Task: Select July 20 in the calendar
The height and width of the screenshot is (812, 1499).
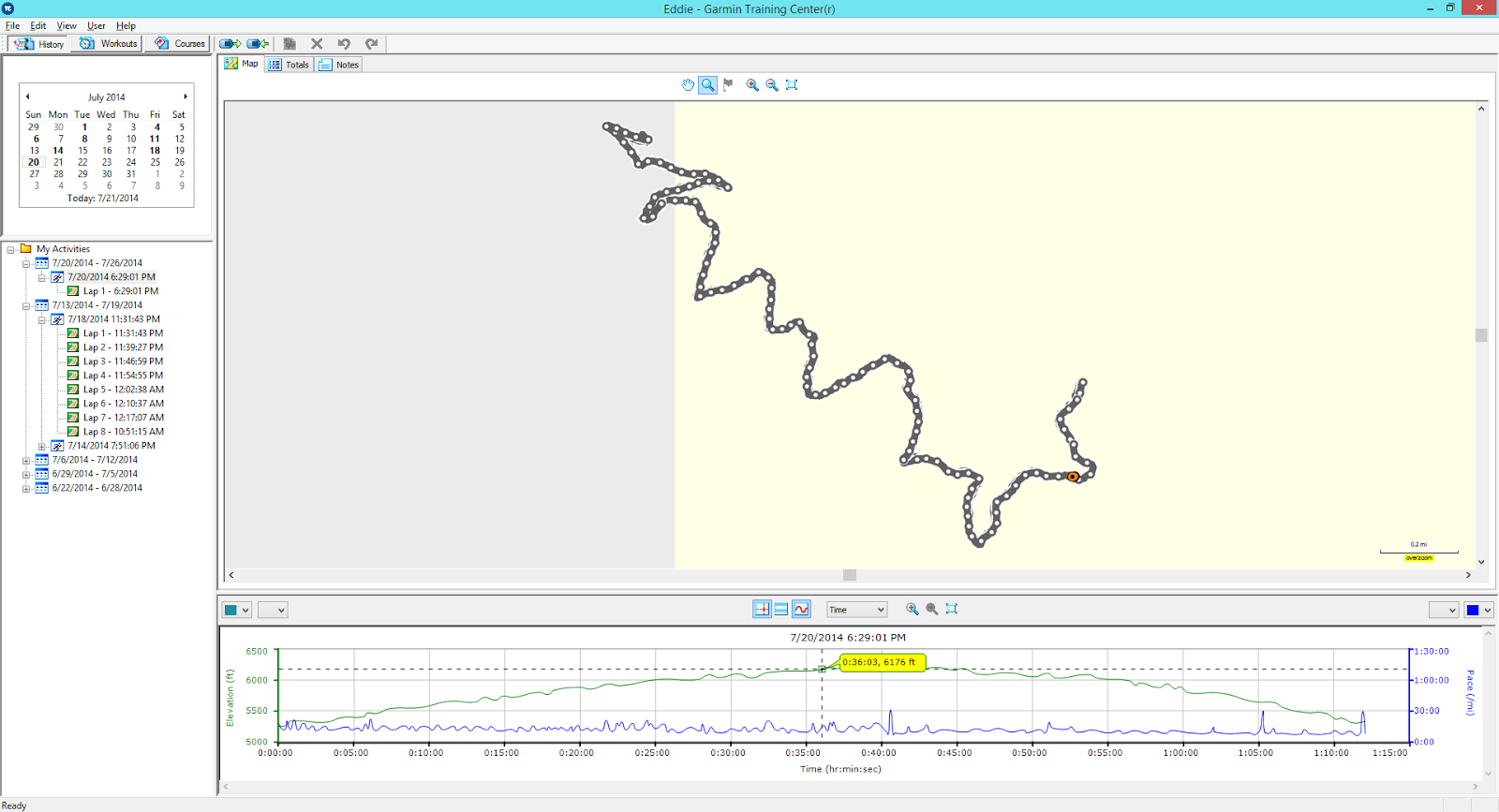Action: [x=34, y=162]
